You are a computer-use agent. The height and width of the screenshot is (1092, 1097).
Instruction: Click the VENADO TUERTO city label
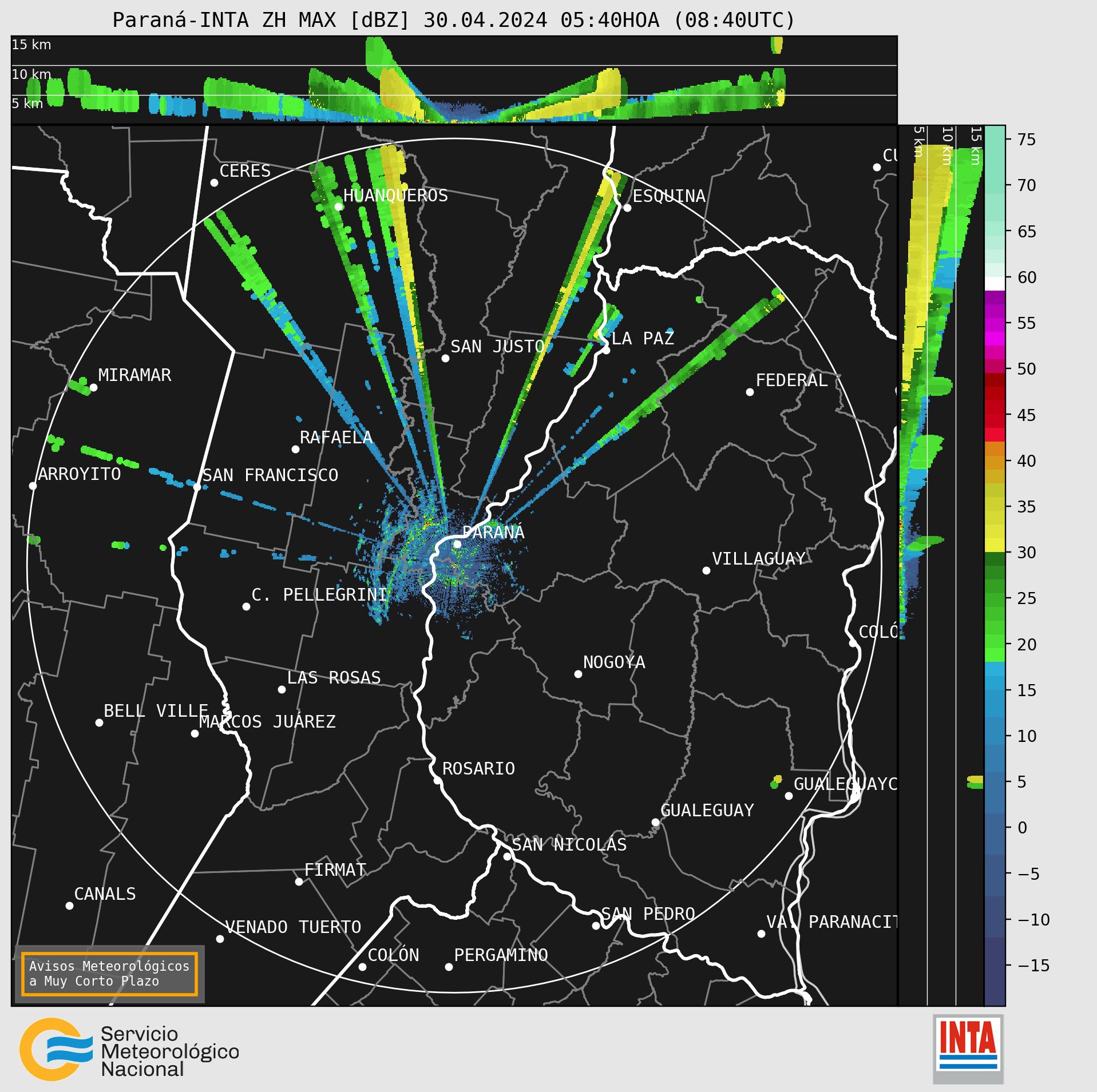[x=293, y=927]
